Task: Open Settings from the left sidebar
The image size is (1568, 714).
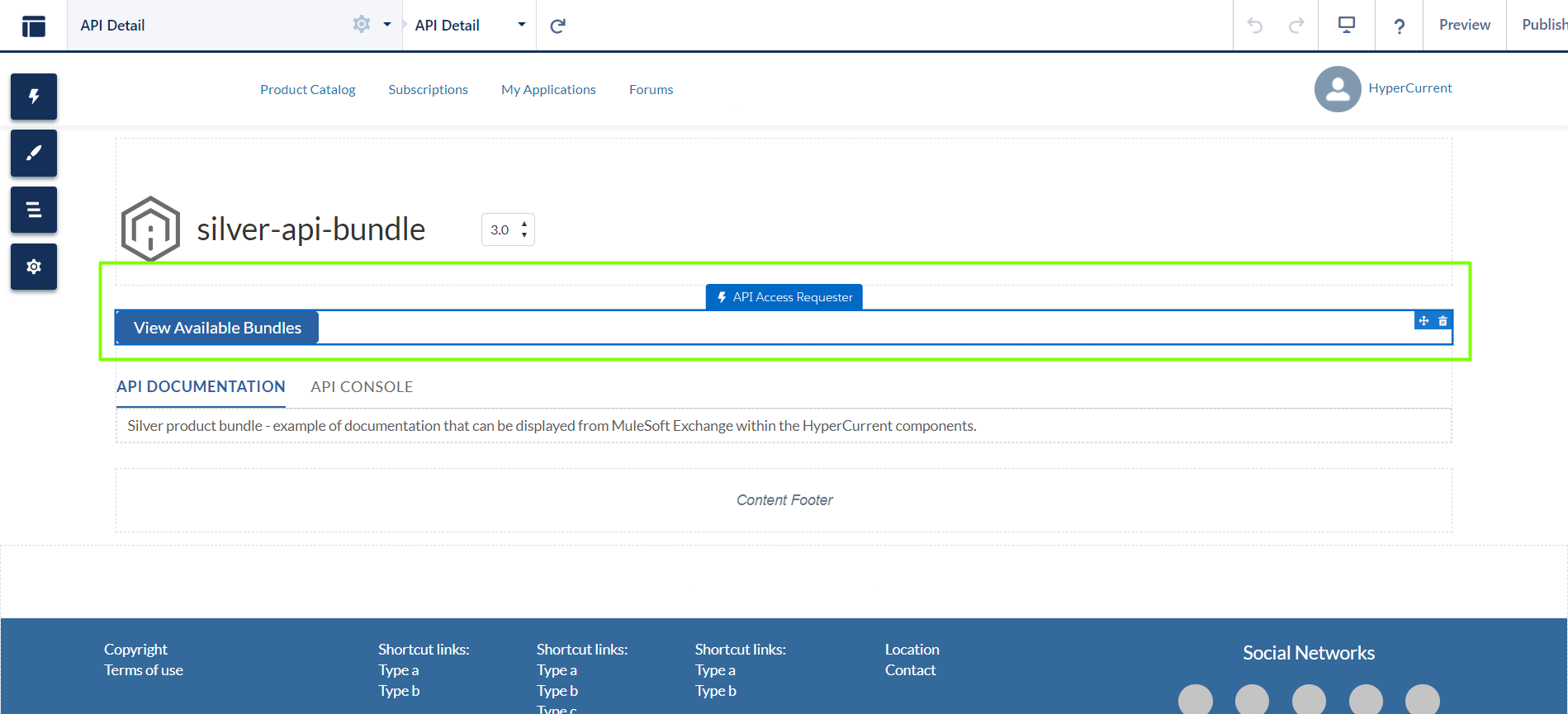Action: (34, 267)
